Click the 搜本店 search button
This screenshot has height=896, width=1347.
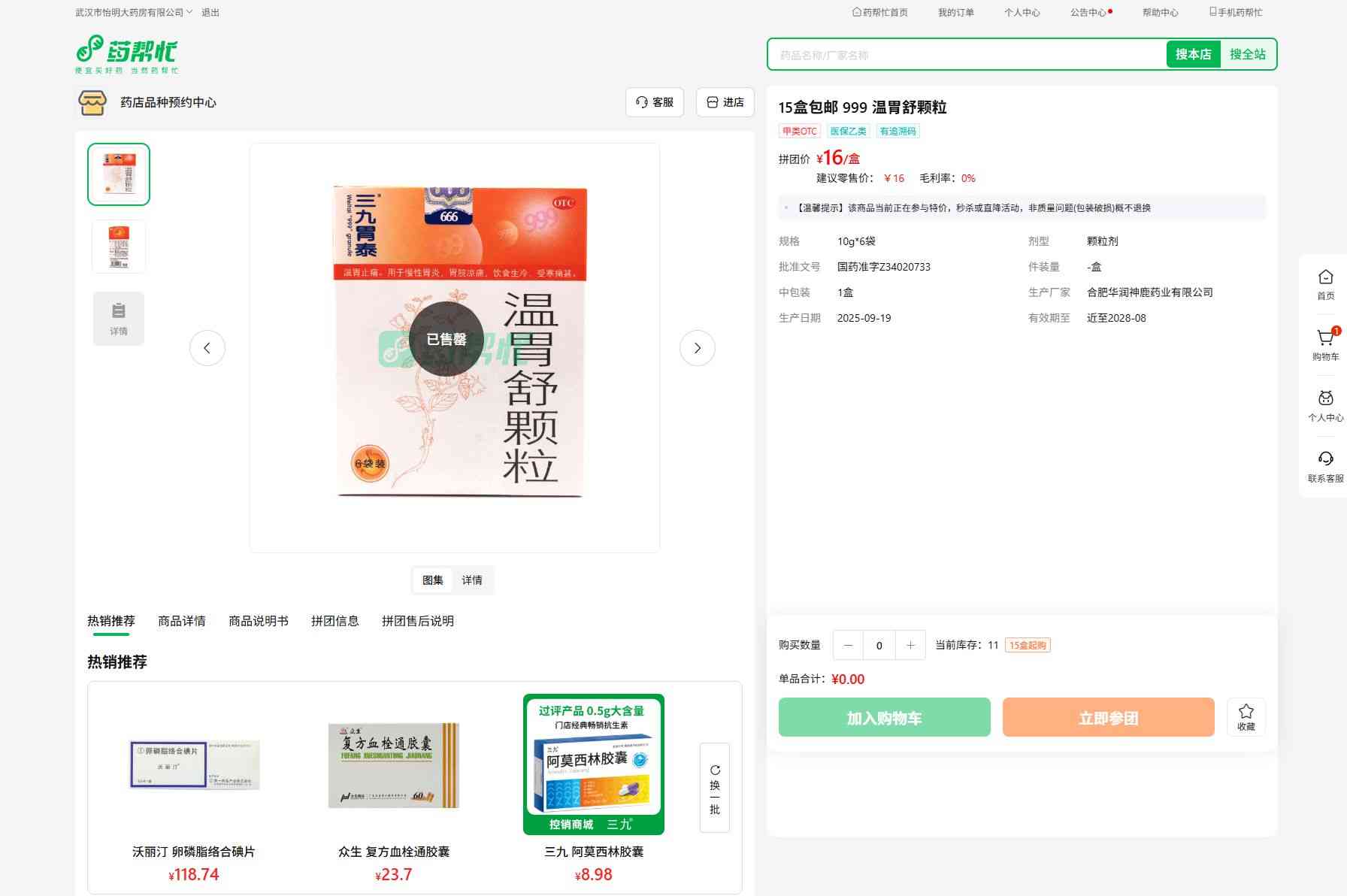coord(1193,54)
